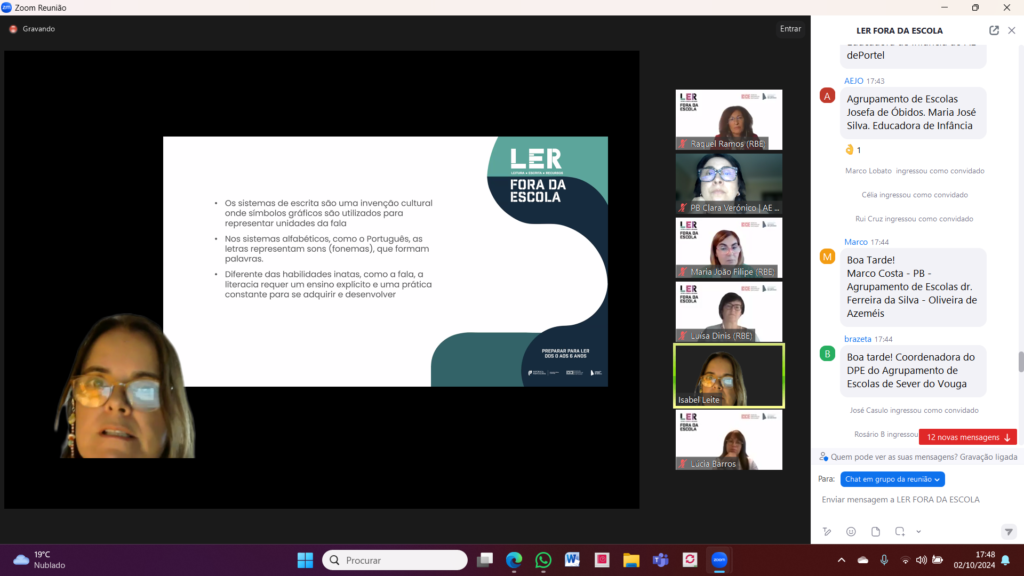Image resolution: width=1024 pixels, height=576 pixels.
Task: Click the attach file icon in chat
Action: 876,531
